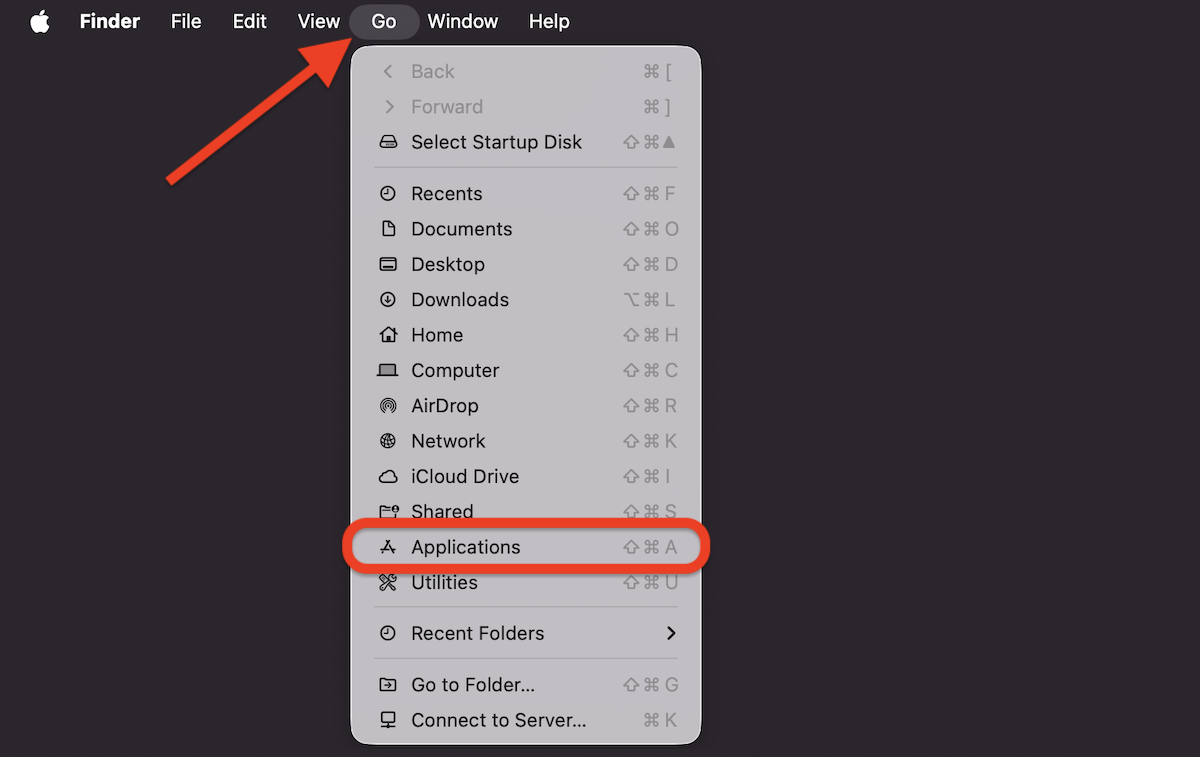The width and height of the screenshot is (1200, 757).
Task: Open the Finder menu
Action: click(110, 21)
